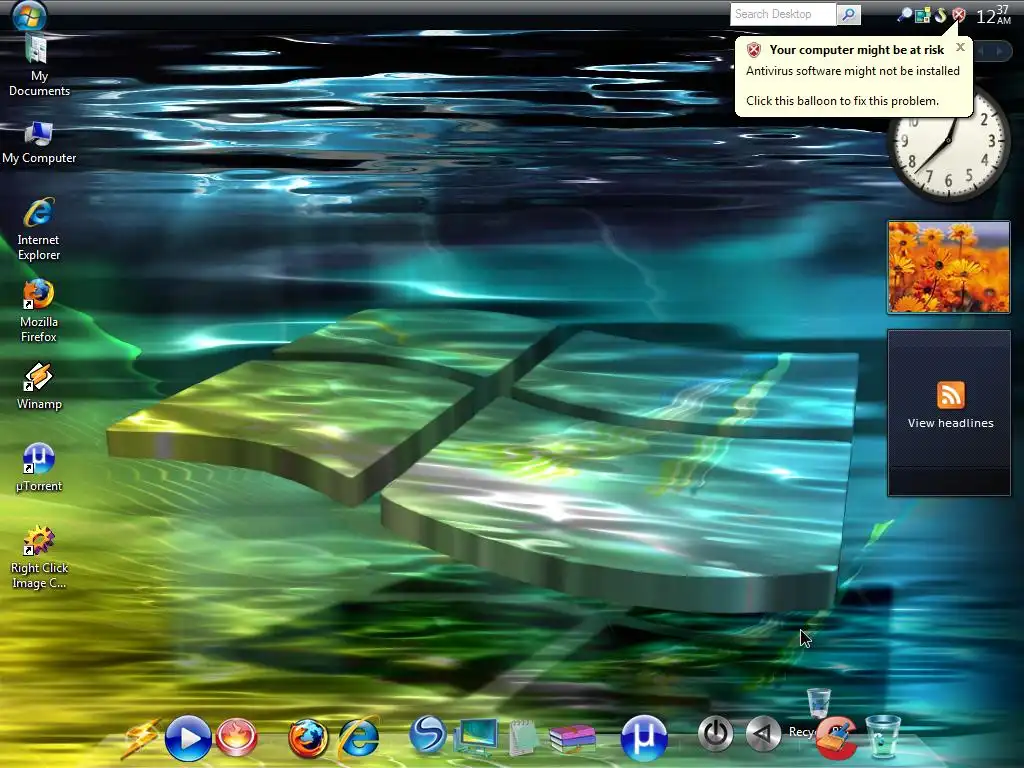Launch µTorrent from the bottom dock
This screenshot has width=1024, height=768.
[644, 738]
